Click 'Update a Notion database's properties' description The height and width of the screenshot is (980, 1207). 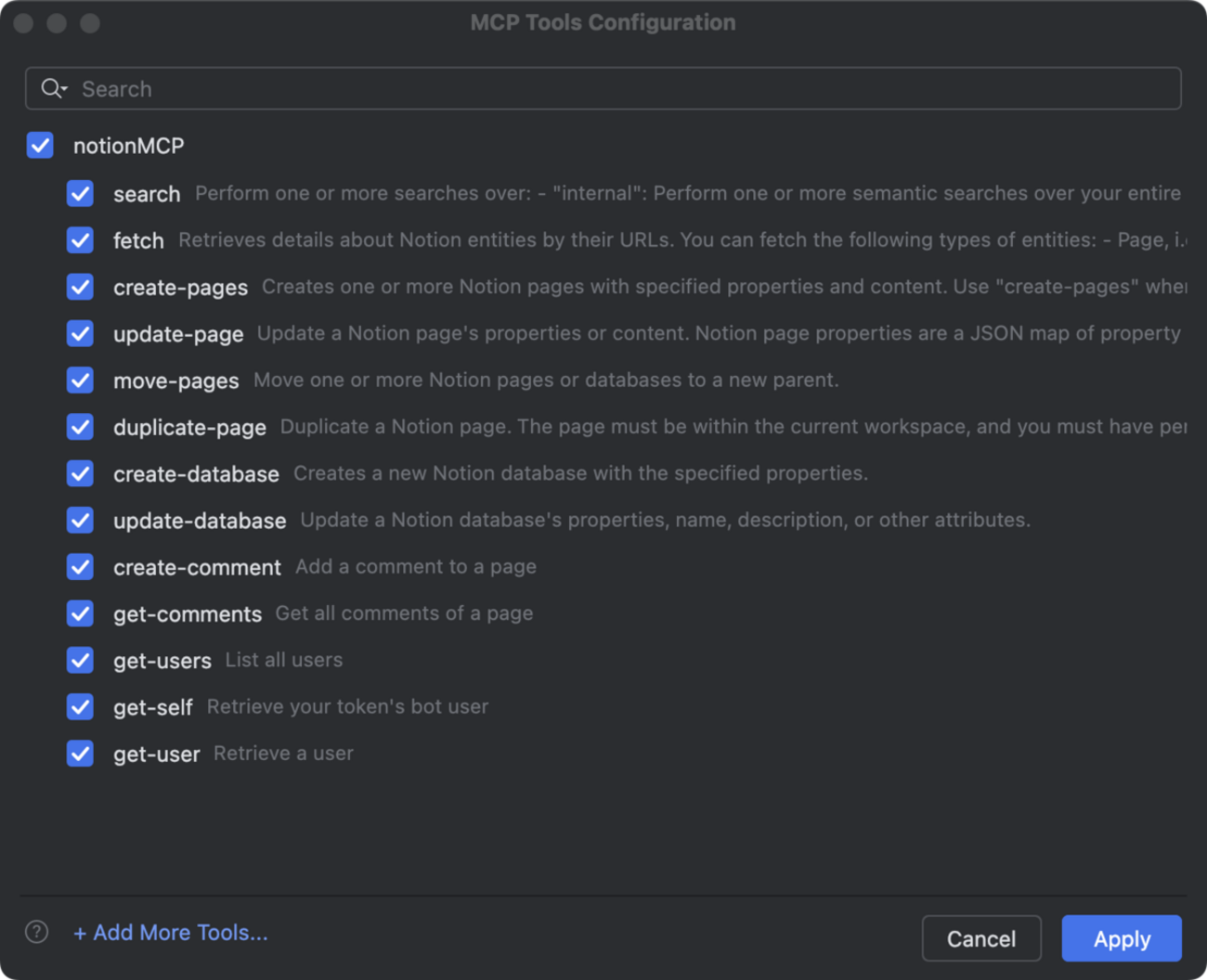[x=665, y=520]
